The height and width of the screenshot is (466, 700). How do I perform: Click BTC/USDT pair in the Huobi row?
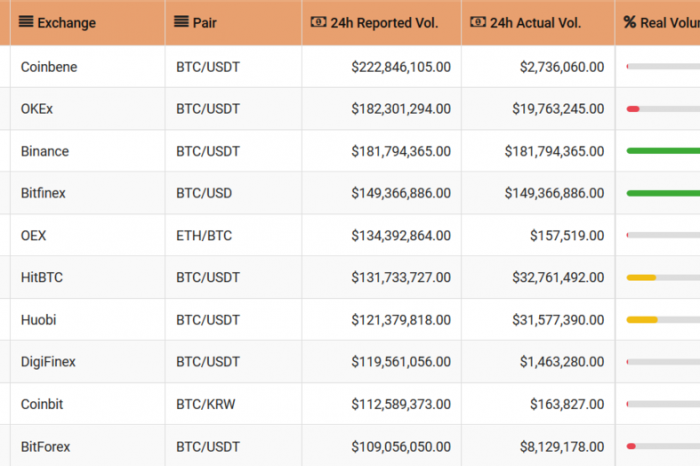point(208,320)
